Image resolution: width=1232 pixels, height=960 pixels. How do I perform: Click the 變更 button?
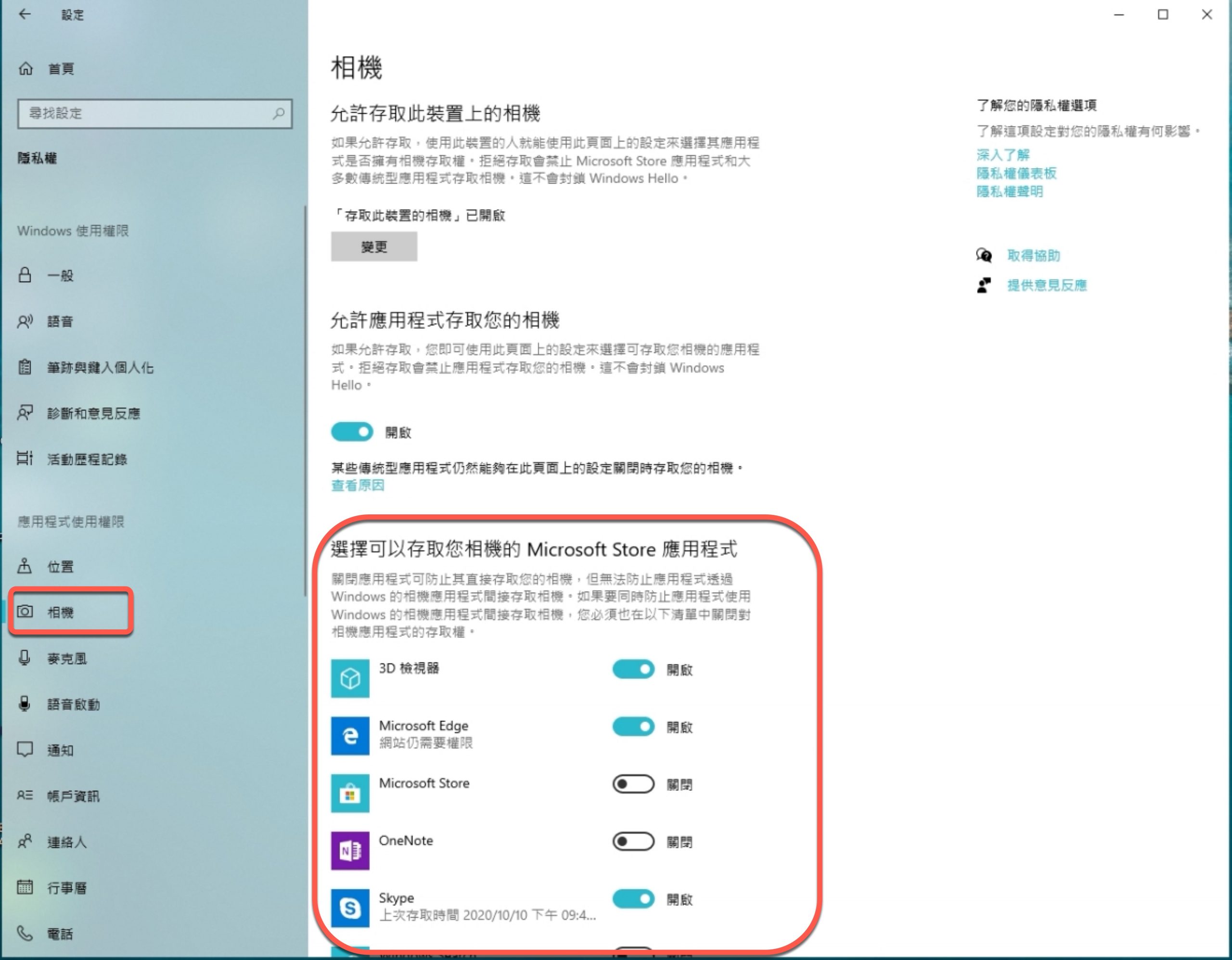tap(374, 246)
